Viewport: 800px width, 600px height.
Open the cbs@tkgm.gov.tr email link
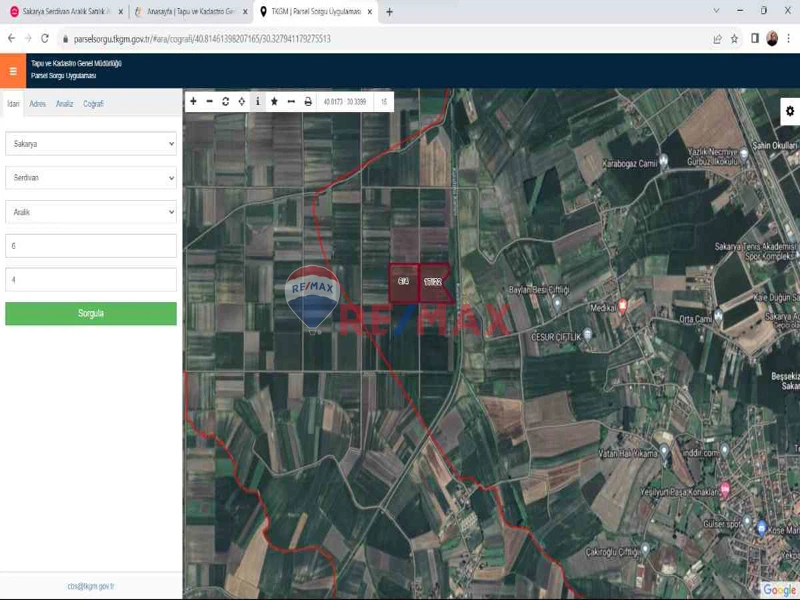coord(91,586)
